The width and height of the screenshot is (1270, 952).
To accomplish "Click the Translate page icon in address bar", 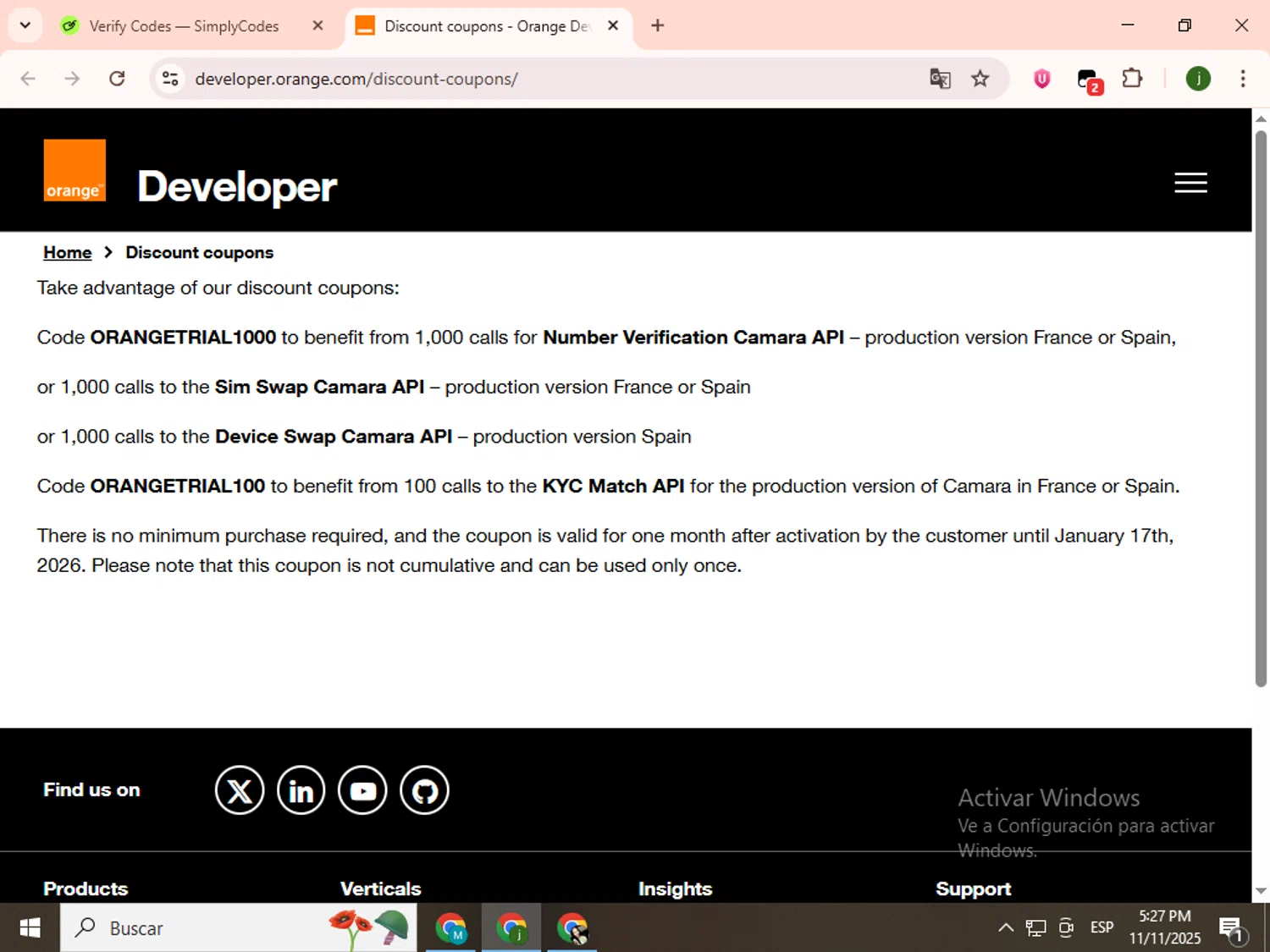I will tap(940, 79).
